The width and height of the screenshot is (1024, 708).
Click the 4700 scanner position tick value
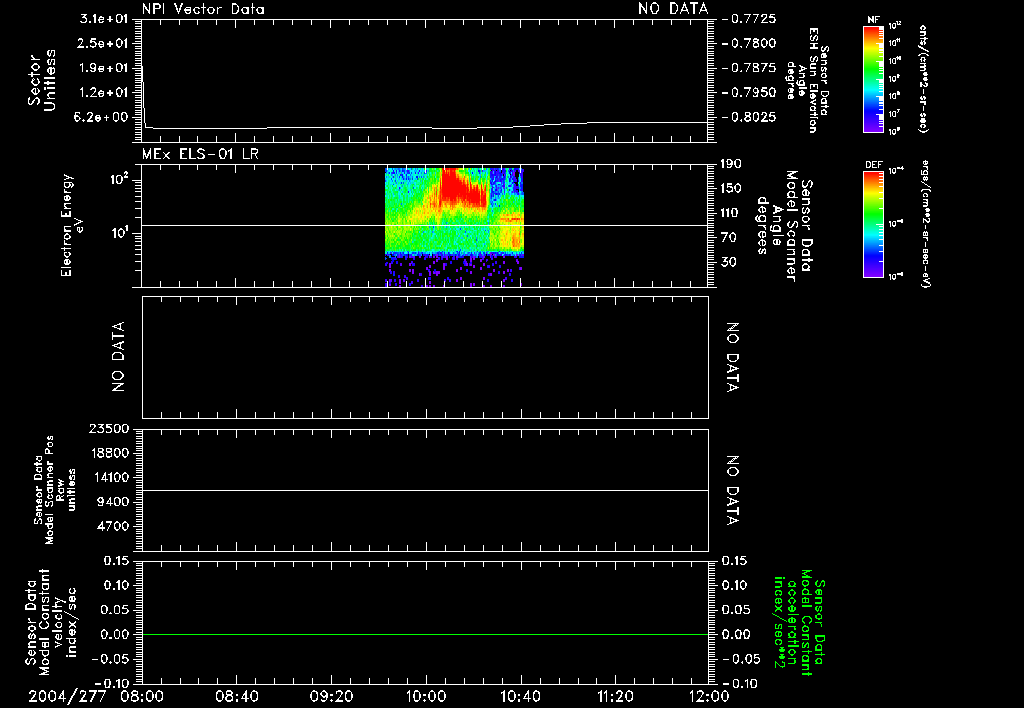(112, 526)
